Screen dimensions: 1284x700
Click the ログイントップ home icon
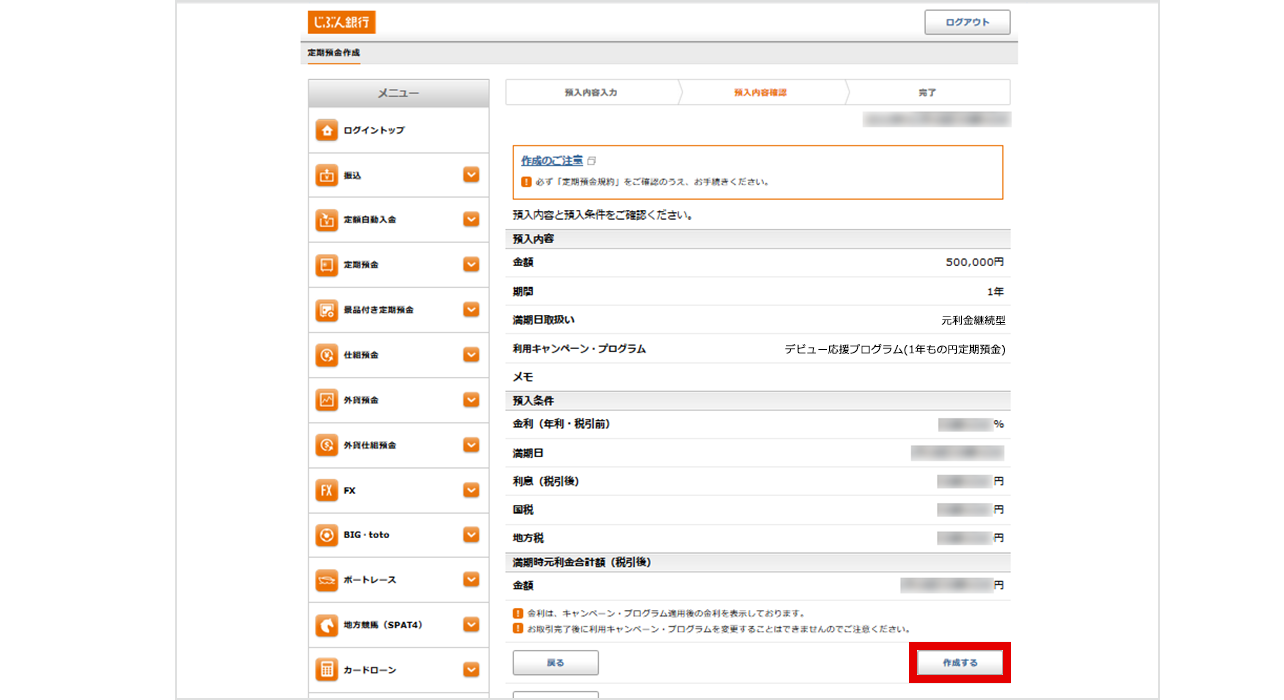pyautogui.click(x=326, y=131)
